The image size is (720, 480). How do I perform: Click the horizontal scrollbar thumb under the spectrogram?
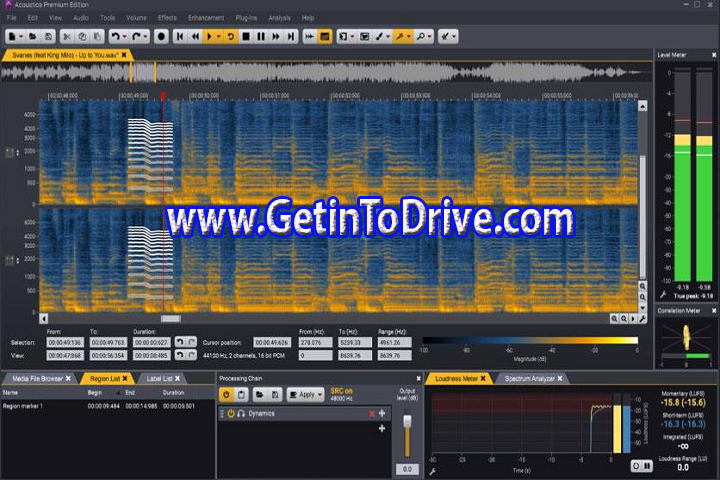coord(170,318)
